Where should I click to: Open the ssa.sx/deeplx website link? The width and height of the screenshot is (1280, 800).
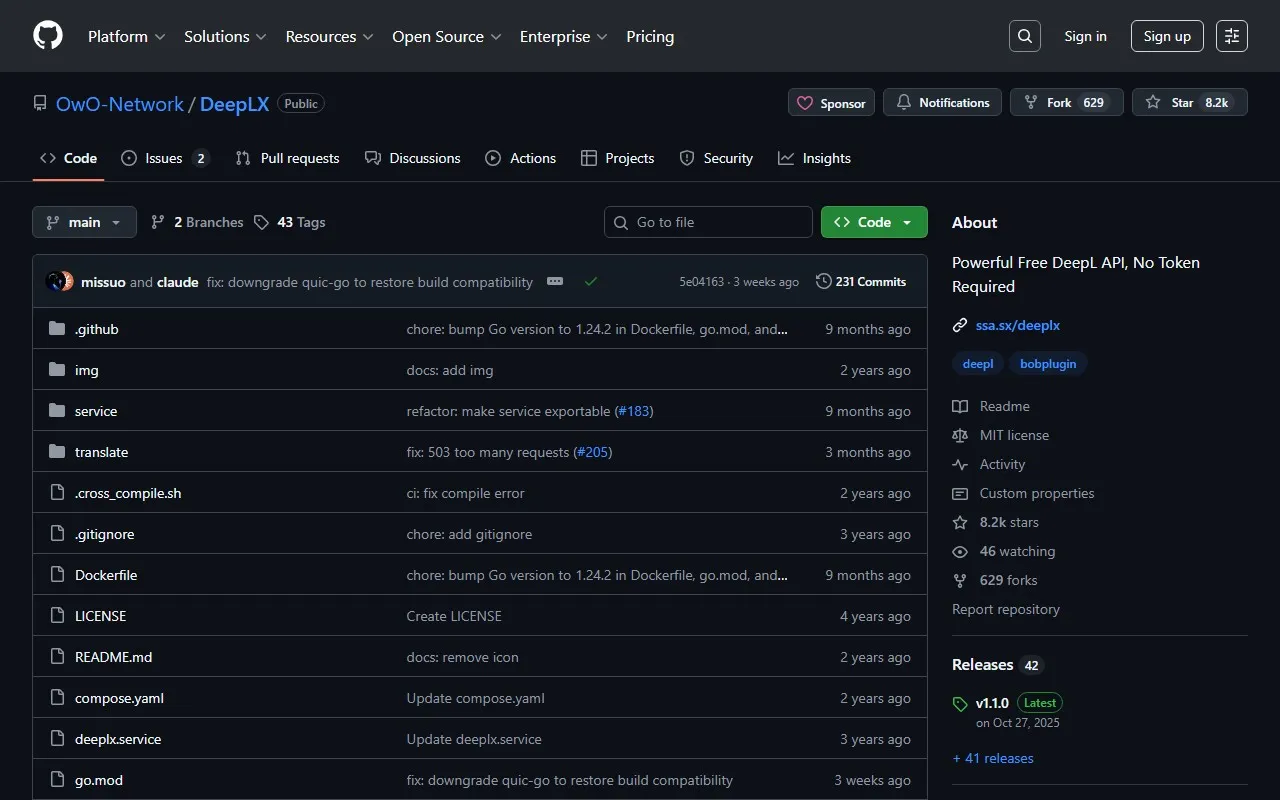pyautogui.click(x=1017, y=325)
